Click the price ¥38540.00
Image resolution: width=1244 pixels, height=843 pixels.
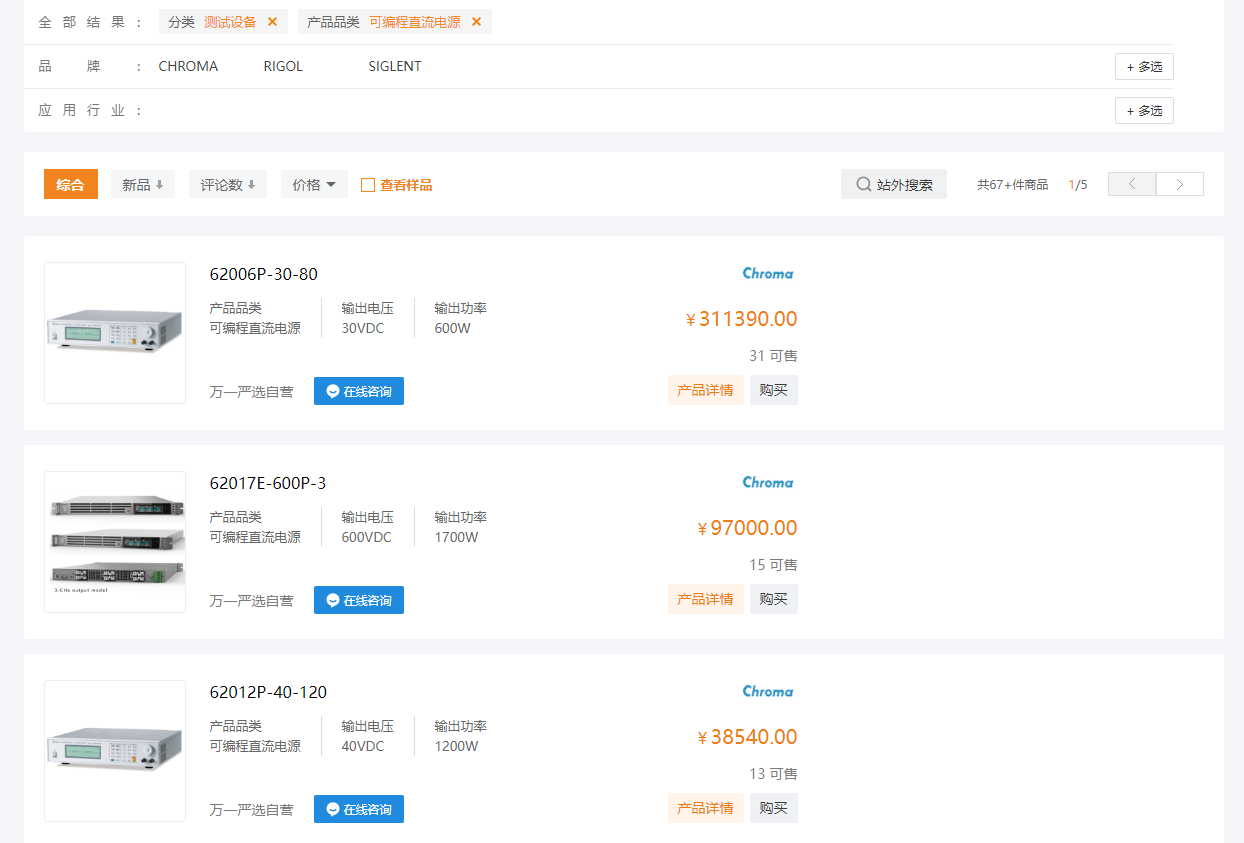[747, 737]
